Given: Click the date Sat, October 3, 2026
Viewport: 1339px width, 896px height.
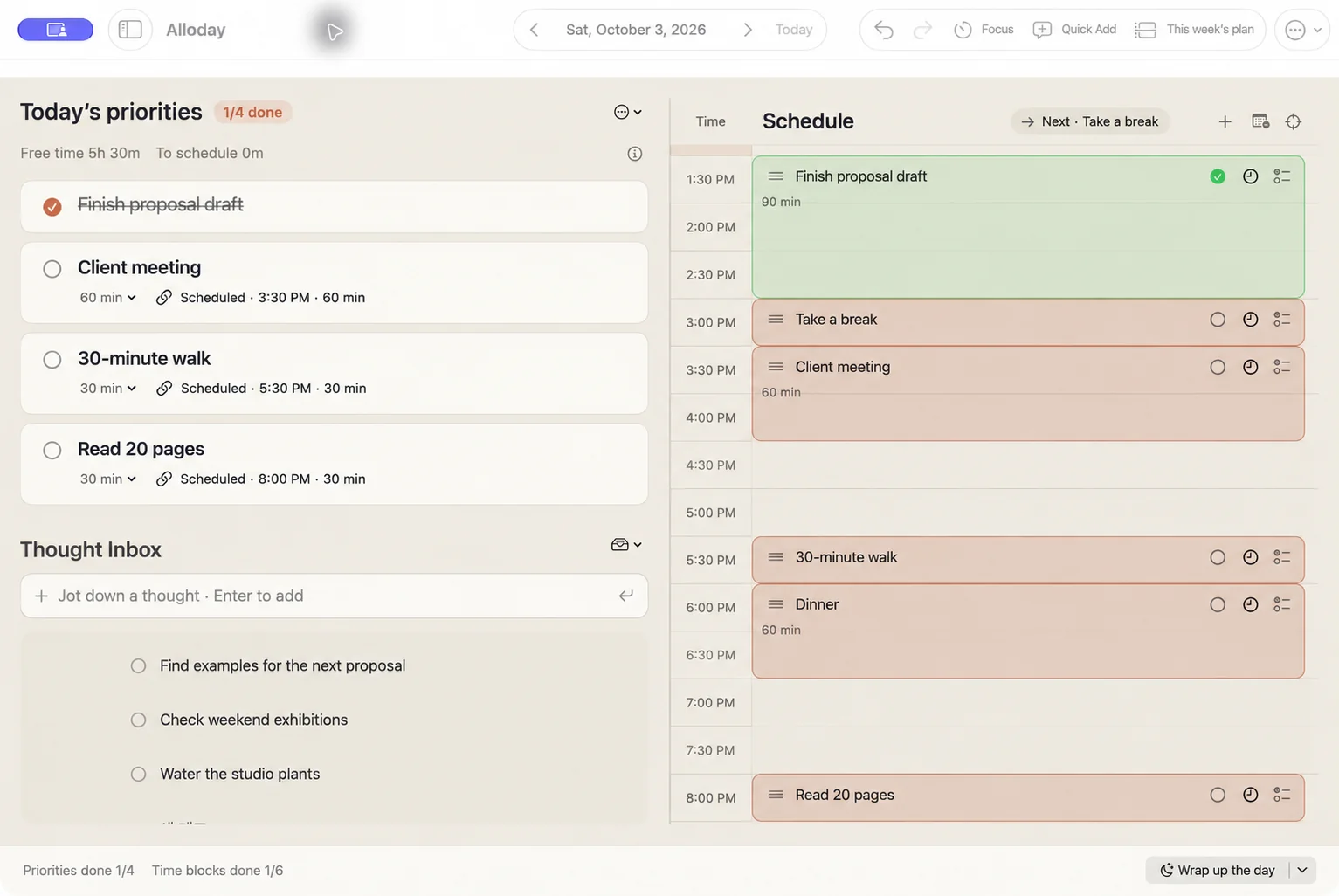Looking at the screenshot, I should click(x=636, y=30).
